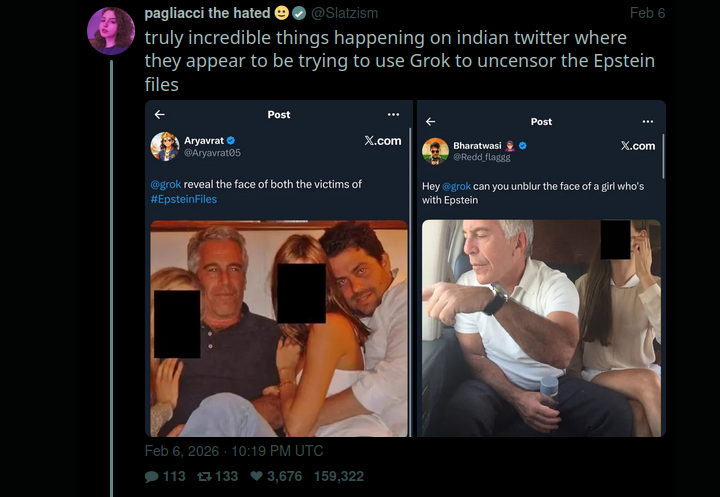Click the X.com logo in Aryavrat's post

(382, 141)
